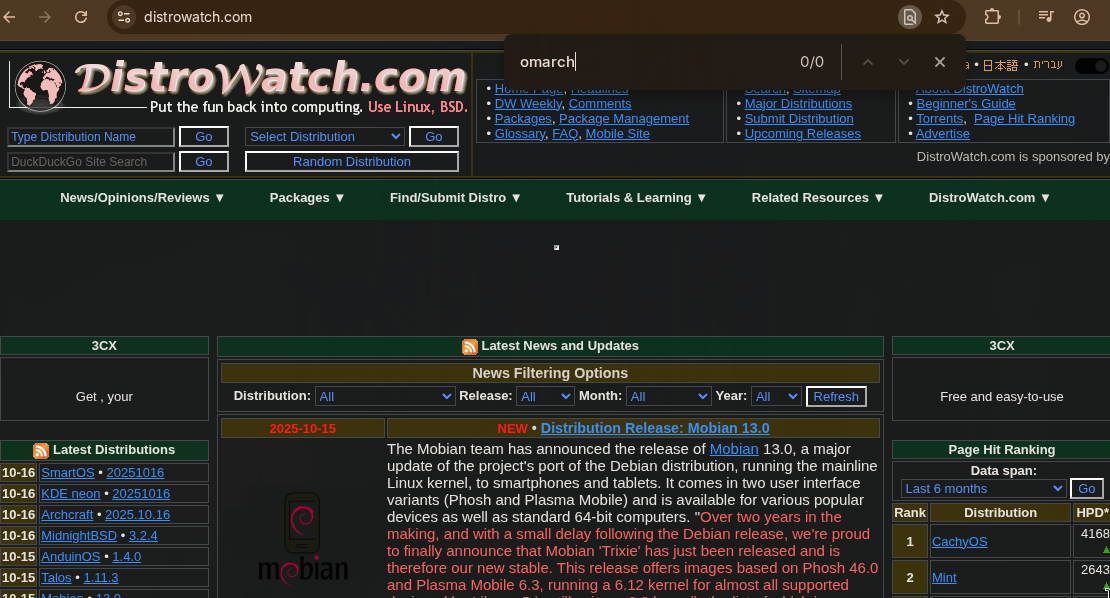This screenshot has height=598, width=1110.
Task: Open the Submit Distribution link
Action: coord(799,119)
